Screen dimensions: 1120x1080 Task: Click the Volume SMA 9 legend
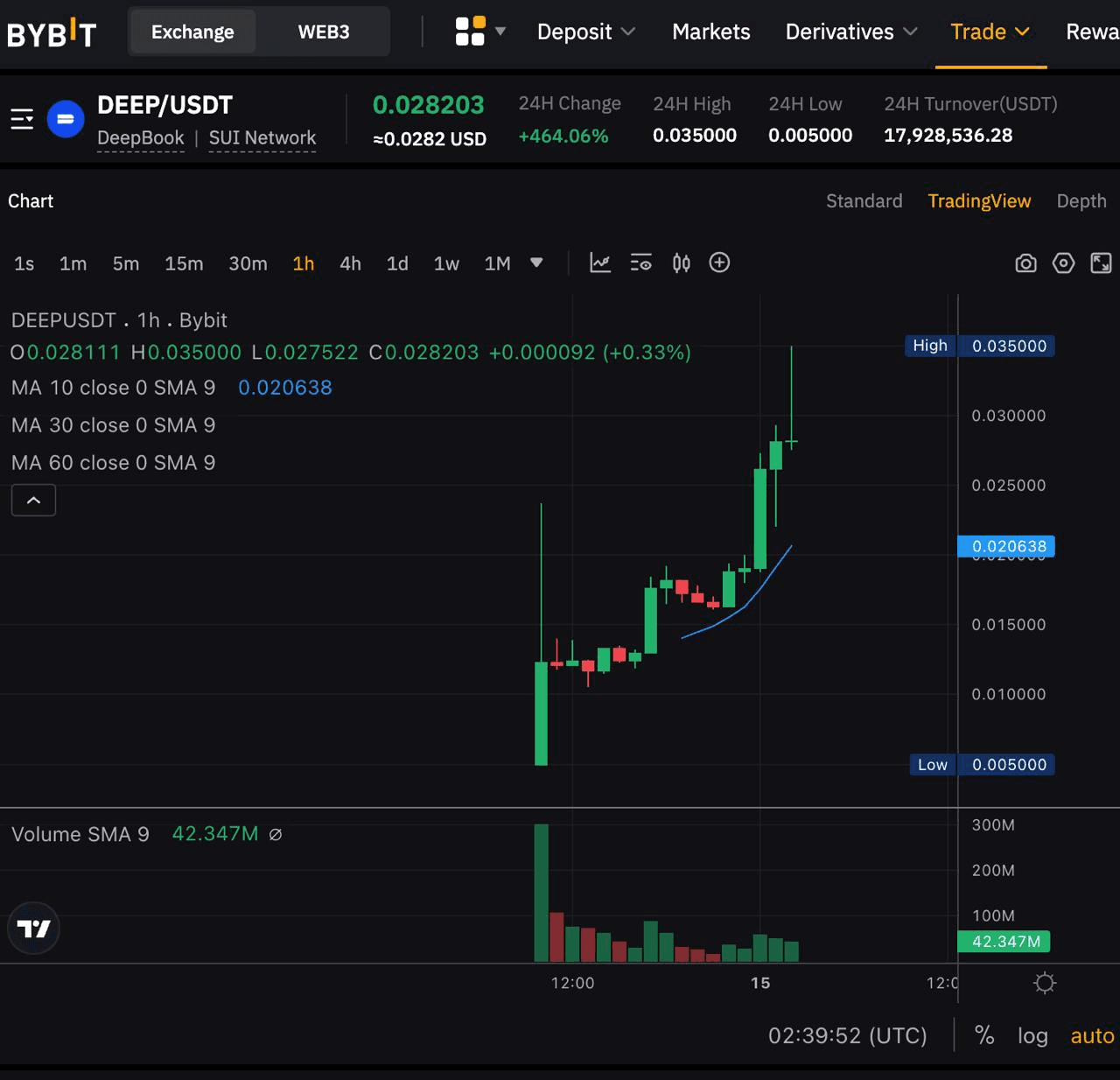[80, 834]
